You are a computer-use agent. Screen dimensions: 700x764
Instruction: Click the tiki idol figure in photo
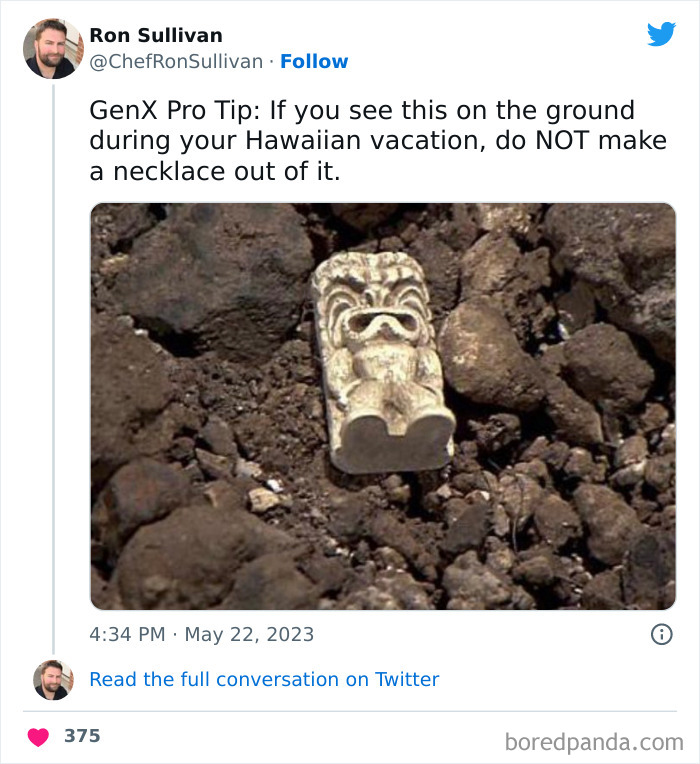tap(381, 360)
